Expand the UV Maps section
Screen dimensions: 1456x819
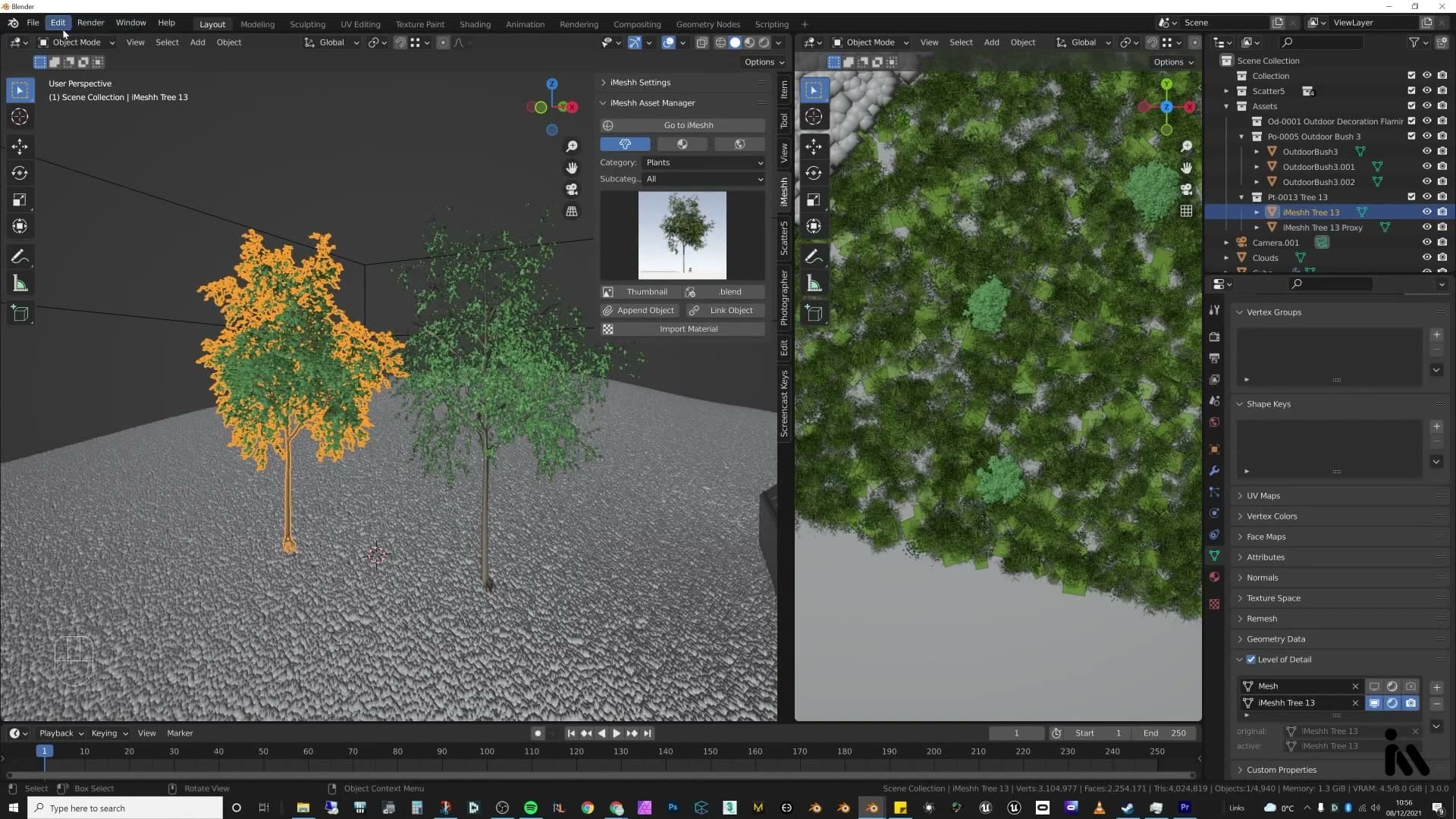coord(1263,496)
